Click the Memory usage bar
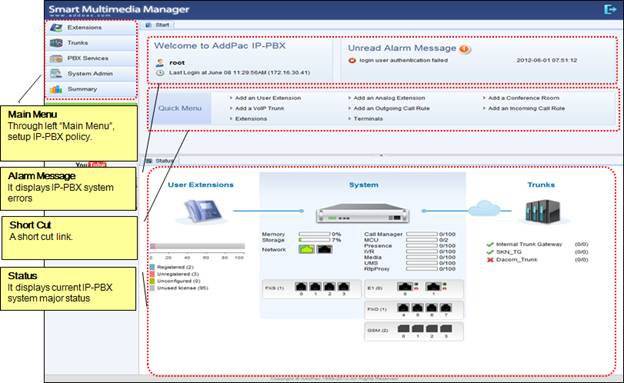This screenshot has width=624, height=383. point(314,234)
